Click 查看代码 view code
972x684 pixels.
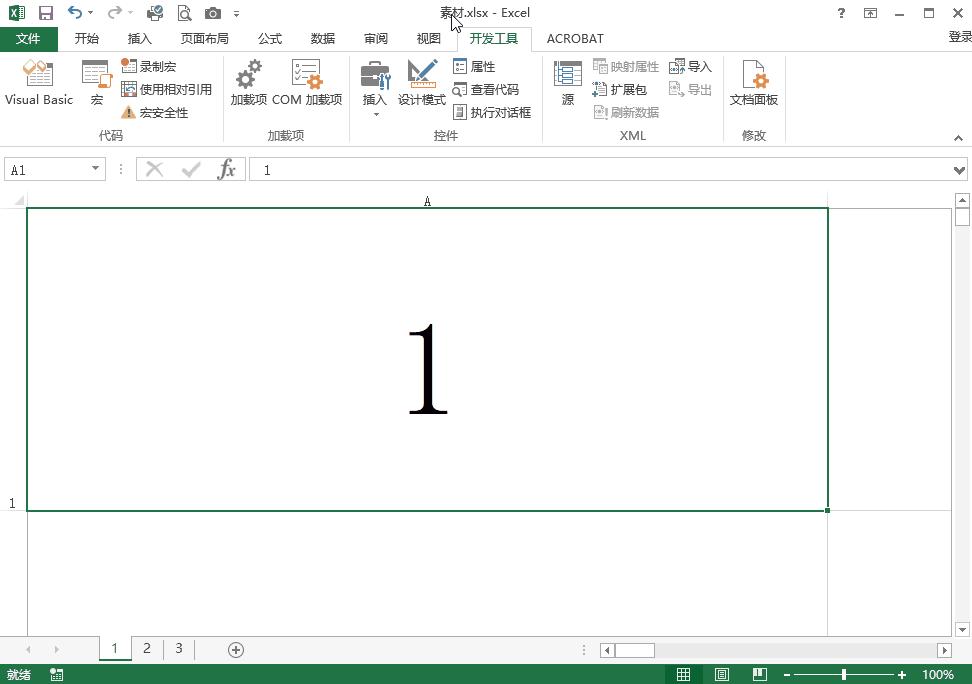[486, 89]
